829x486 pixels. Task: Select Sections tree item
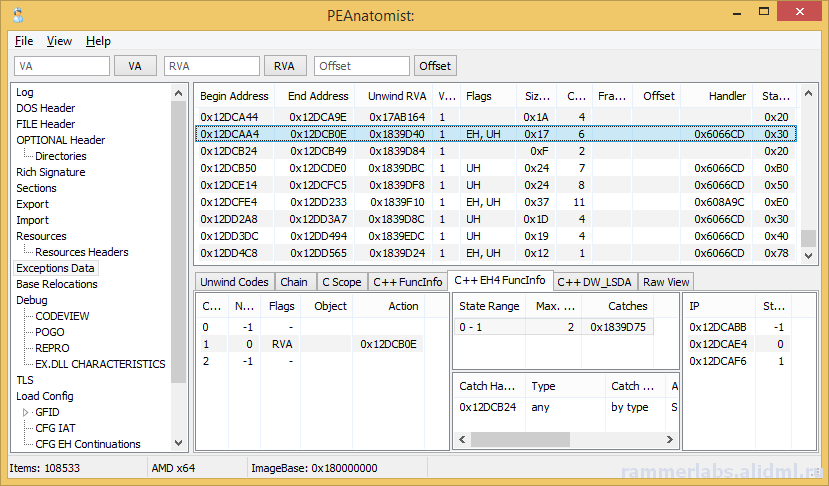coord(36,188)
